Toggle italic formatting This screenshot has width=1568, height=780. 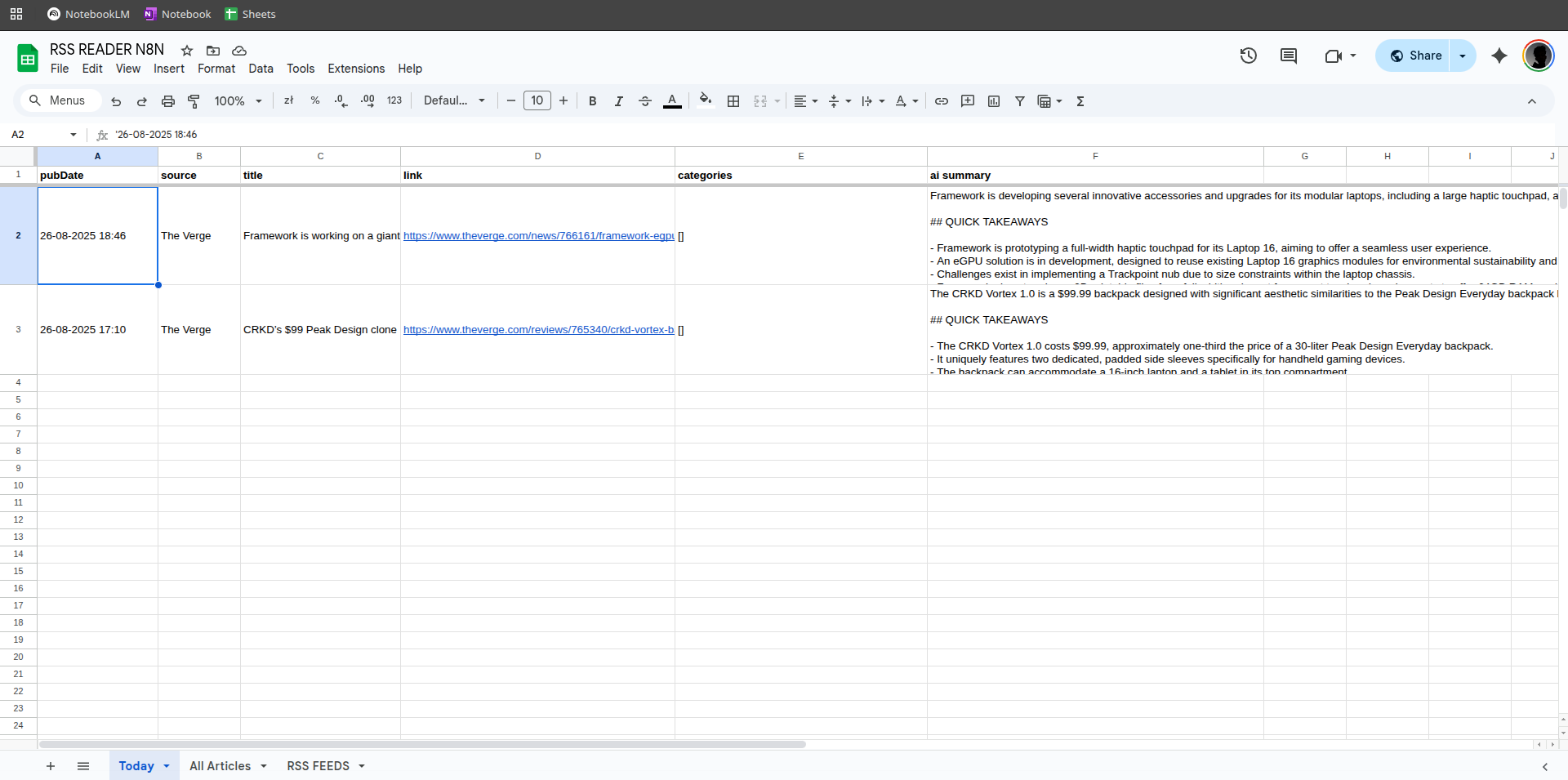click(619, 101)
